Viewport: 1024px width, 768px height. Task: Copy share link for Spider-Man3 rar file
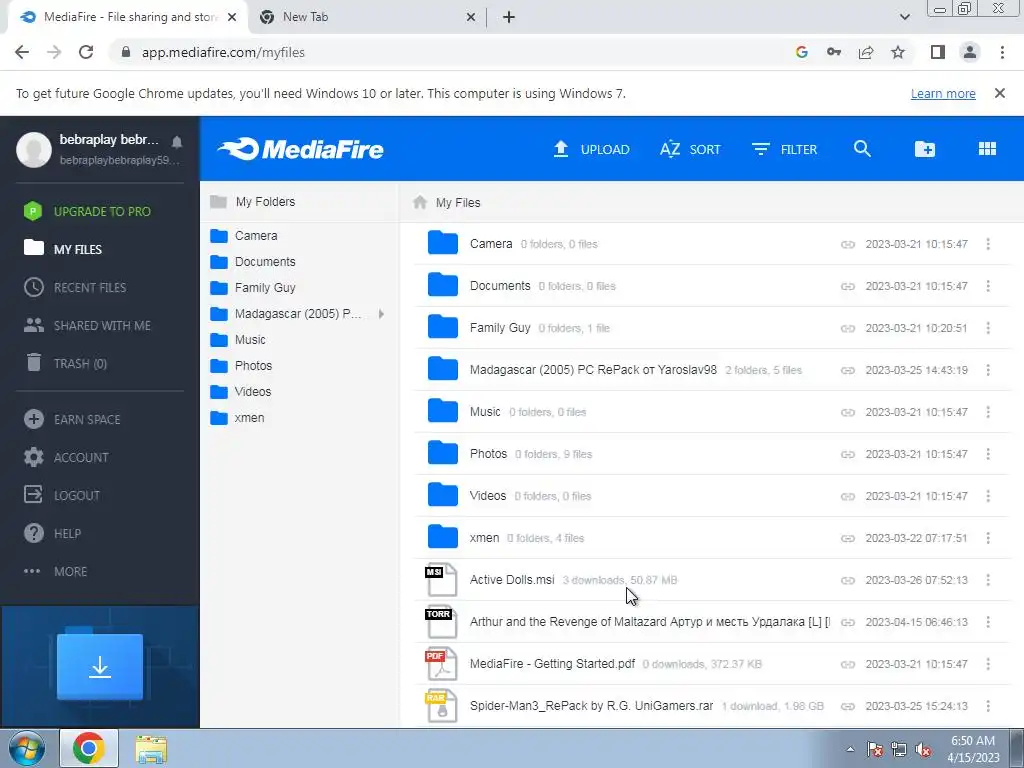click(848, 706)
